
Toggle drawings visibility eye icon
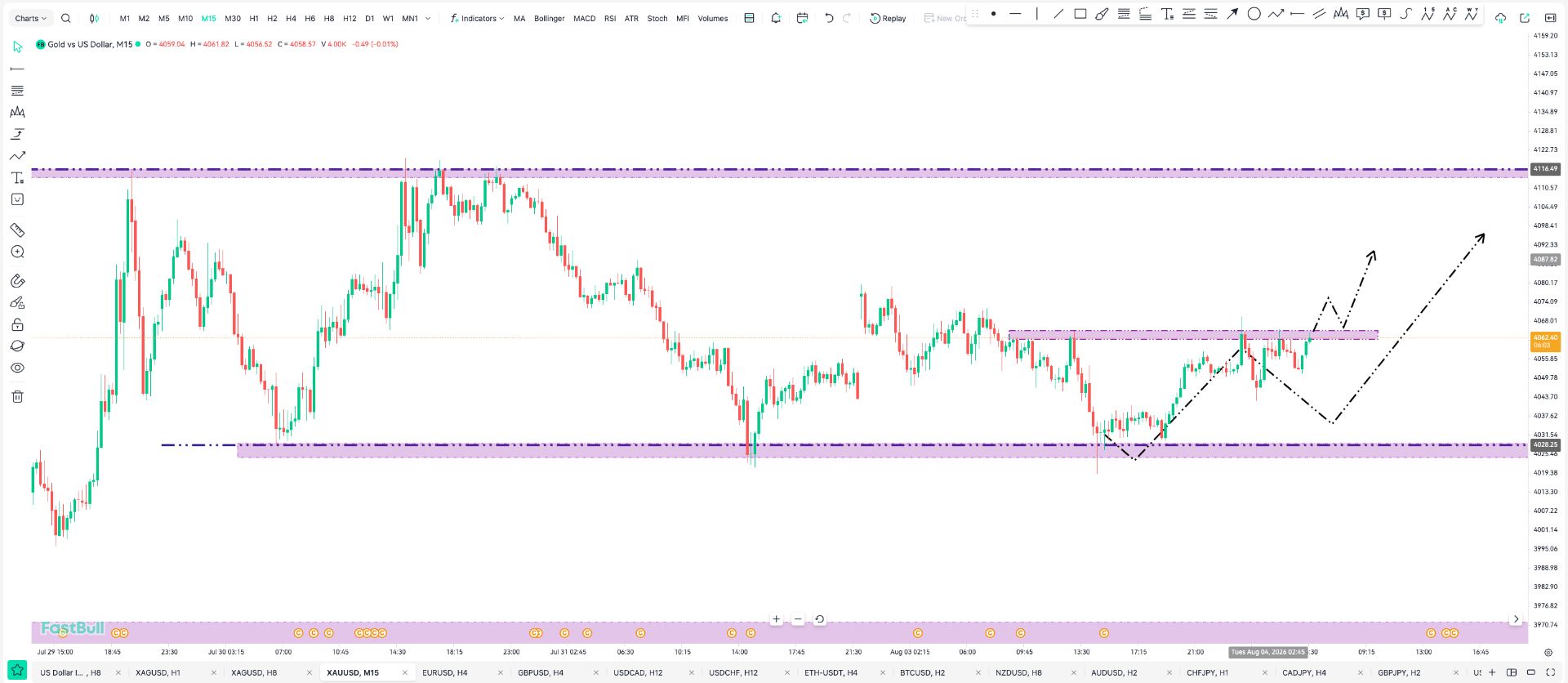point(17,368)
